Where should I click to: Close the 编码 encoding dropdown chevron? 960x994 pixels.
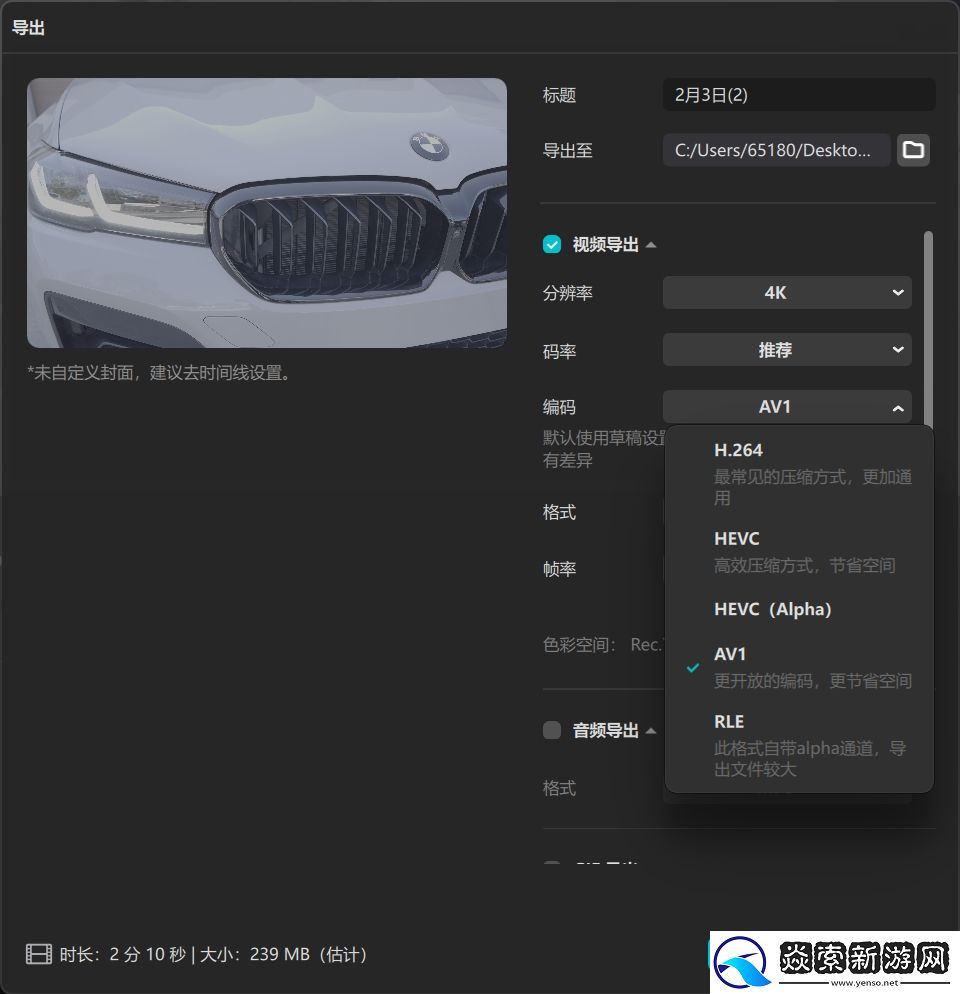[899, 407]
